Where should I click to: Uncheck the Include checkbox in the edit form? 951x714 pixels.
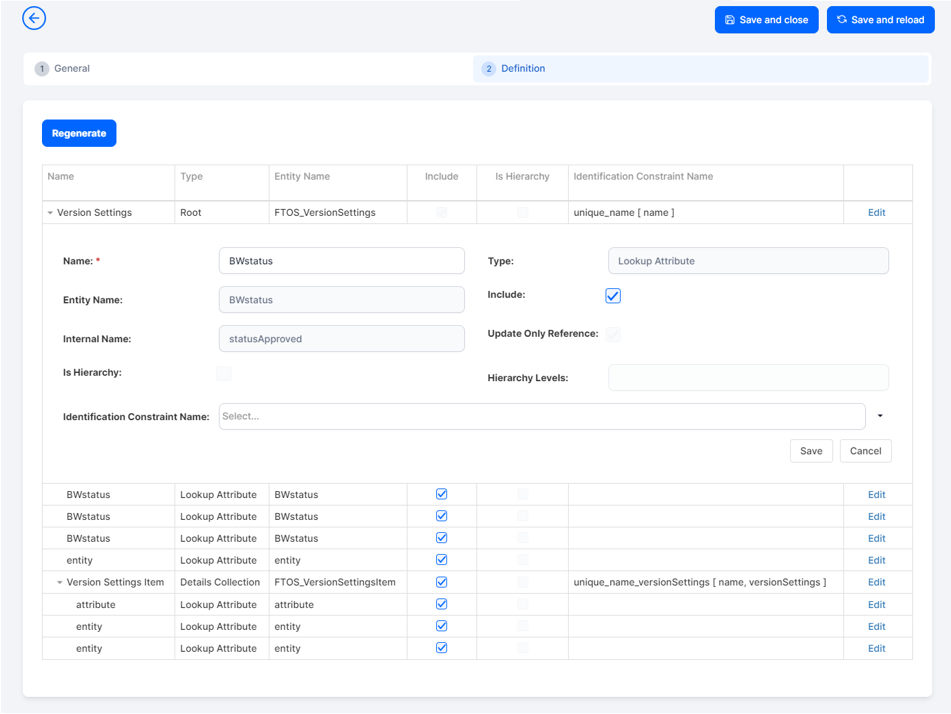click(613, 295)
